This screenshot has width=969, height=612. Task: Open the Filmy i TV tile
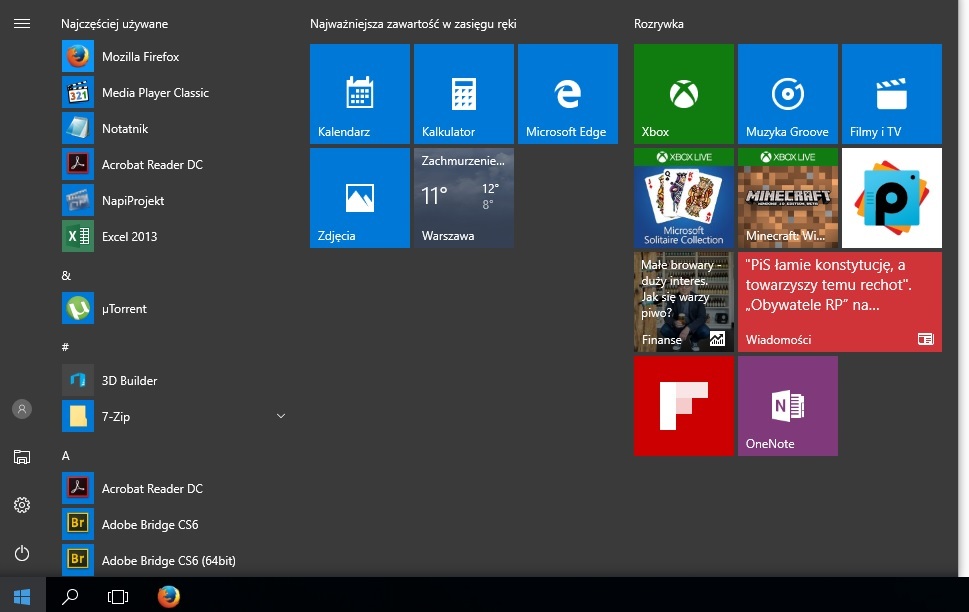click(x=892, y=94)
